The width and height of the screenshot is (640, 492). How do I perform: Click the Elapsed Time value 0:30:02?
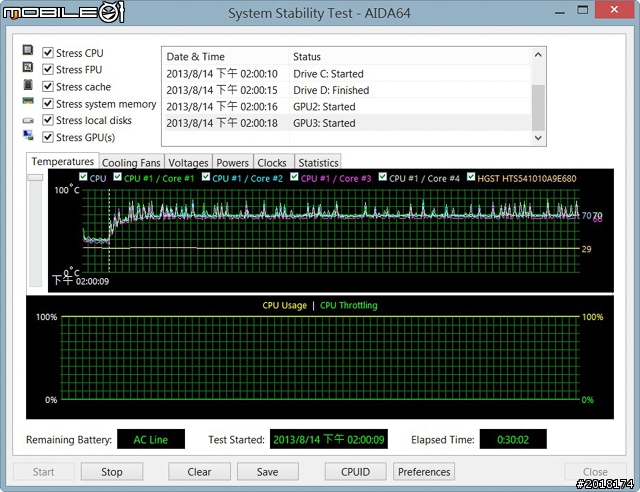pyautogui.click(x=513, y=439)
